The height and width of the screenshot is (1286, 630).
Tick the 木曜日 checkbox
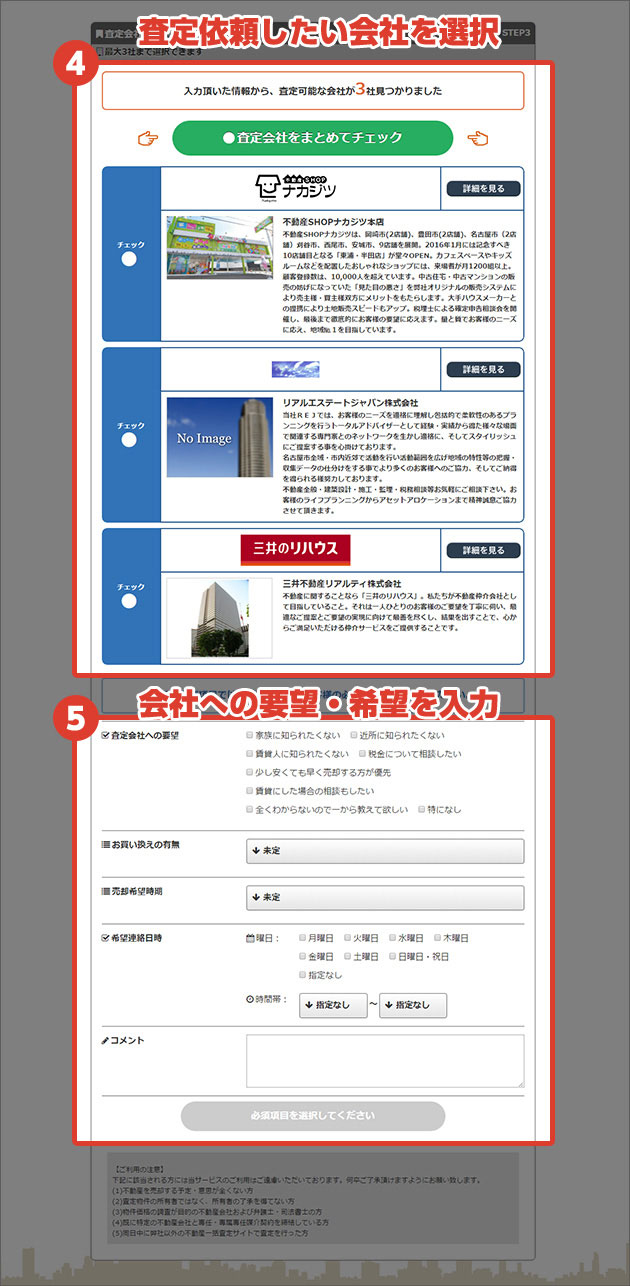[438, 938]
